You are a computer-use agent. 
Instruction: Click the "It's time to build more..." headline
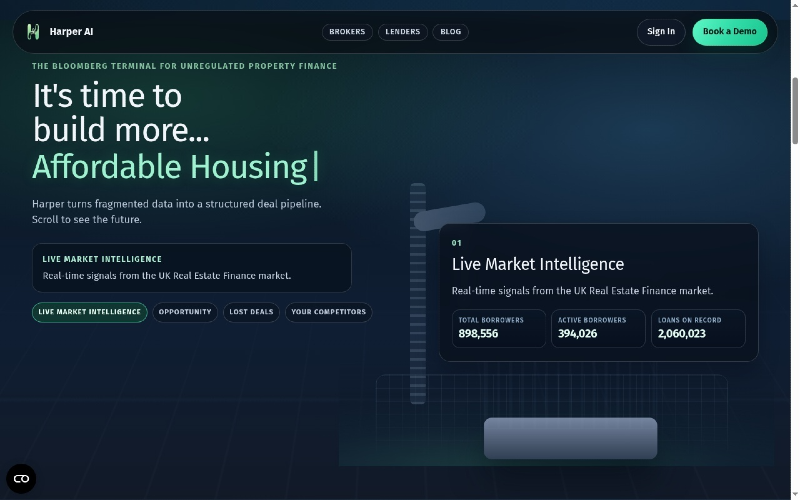(x=121, y=113)
